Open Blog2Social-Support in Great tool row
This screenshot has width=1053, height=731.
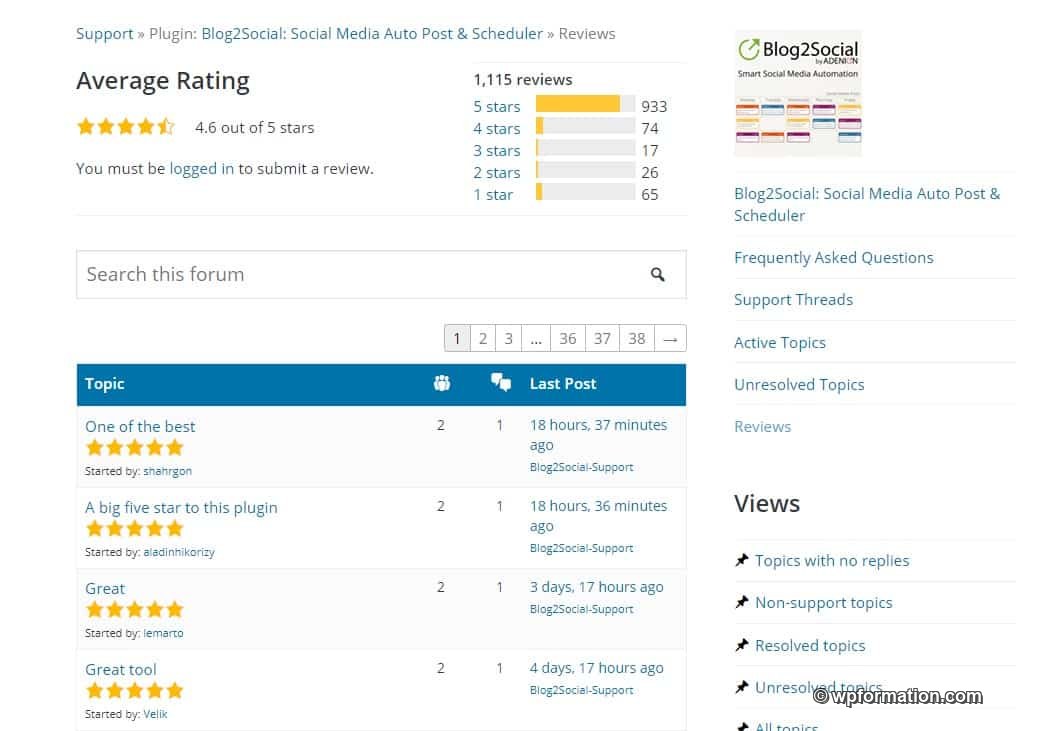(x=582, y=690)
